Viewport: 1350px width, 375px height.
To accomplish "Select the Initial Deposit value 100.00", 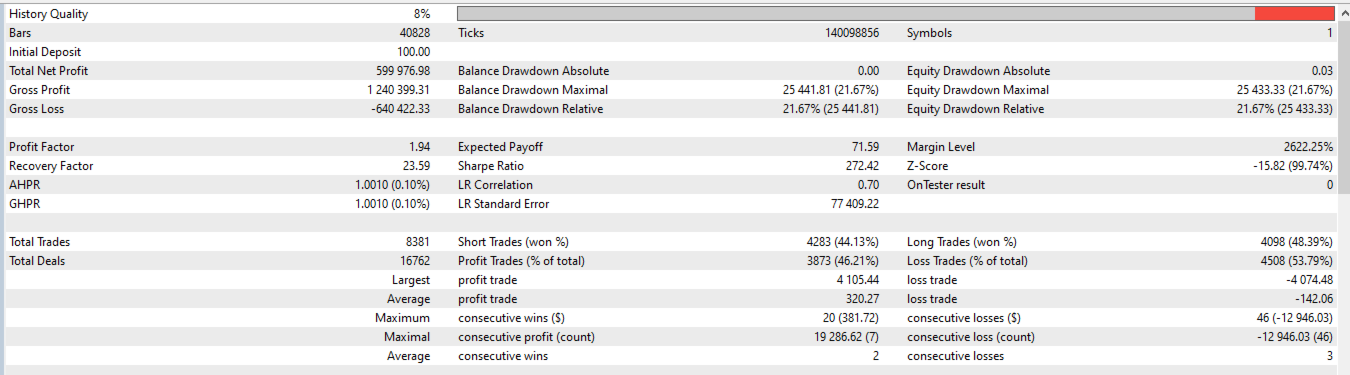I will (414, 52).
